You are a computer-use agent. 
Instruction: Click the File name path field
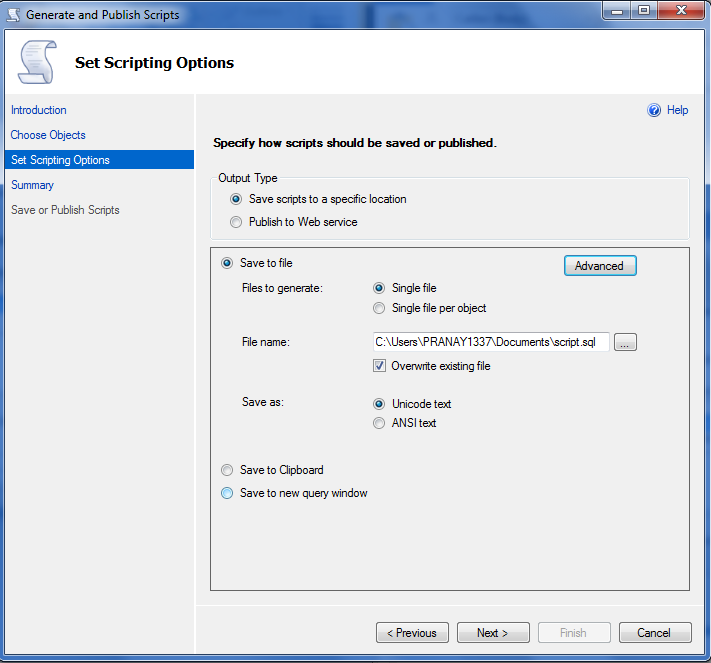490,343
